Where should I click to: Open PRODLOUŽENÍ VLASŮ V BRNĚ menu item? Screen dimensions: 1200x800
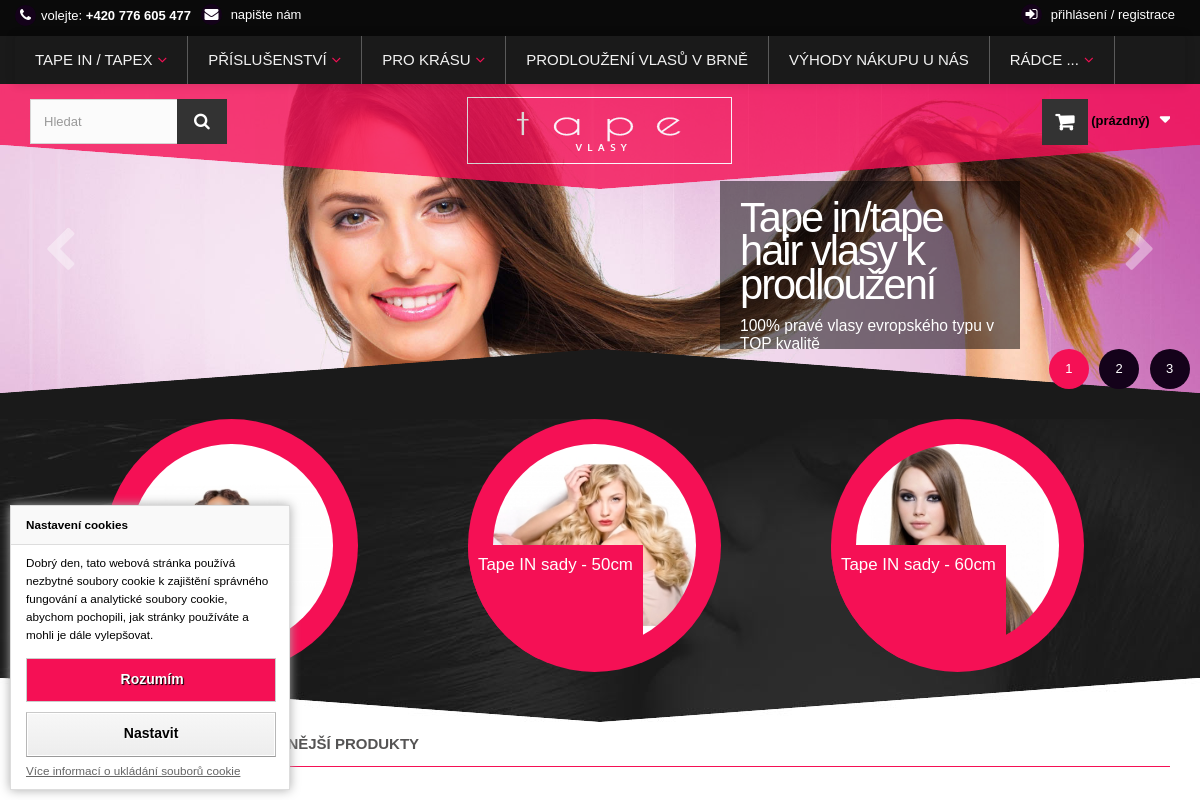point(636,60)
